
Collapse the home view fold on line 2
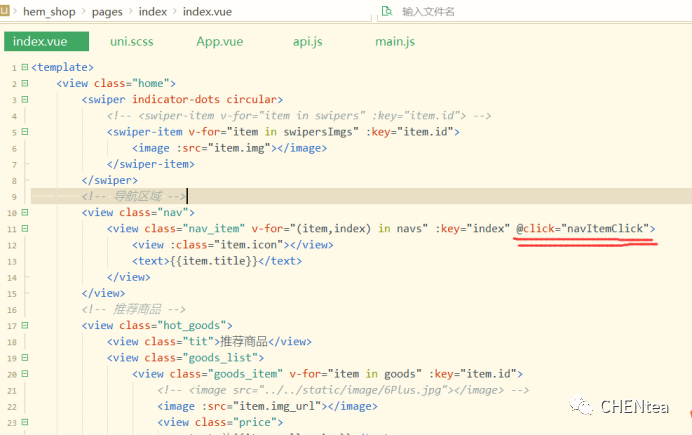point(24,83)
